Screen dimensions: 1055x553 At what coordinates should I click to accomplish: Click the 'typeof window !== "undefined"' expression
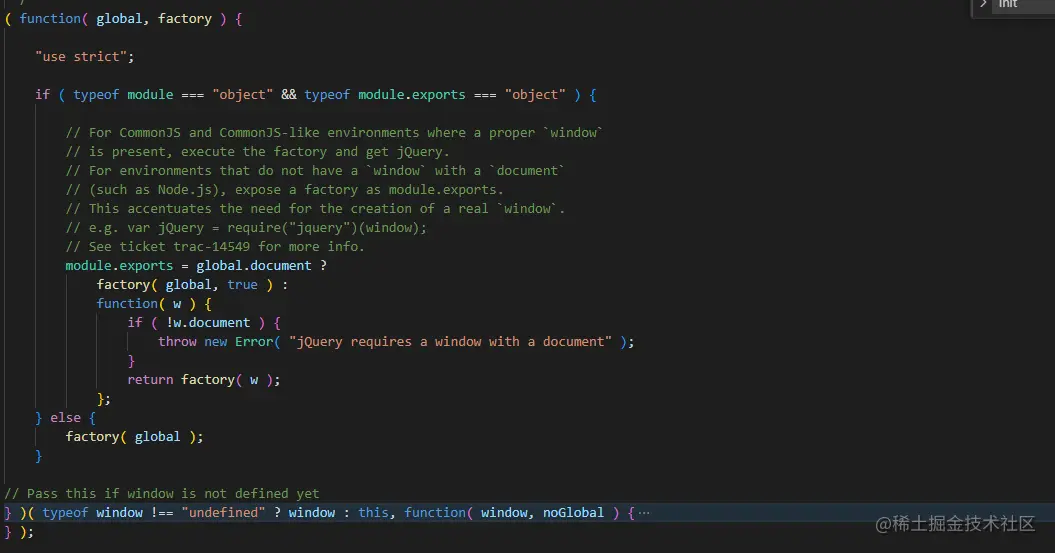point(153,513)
